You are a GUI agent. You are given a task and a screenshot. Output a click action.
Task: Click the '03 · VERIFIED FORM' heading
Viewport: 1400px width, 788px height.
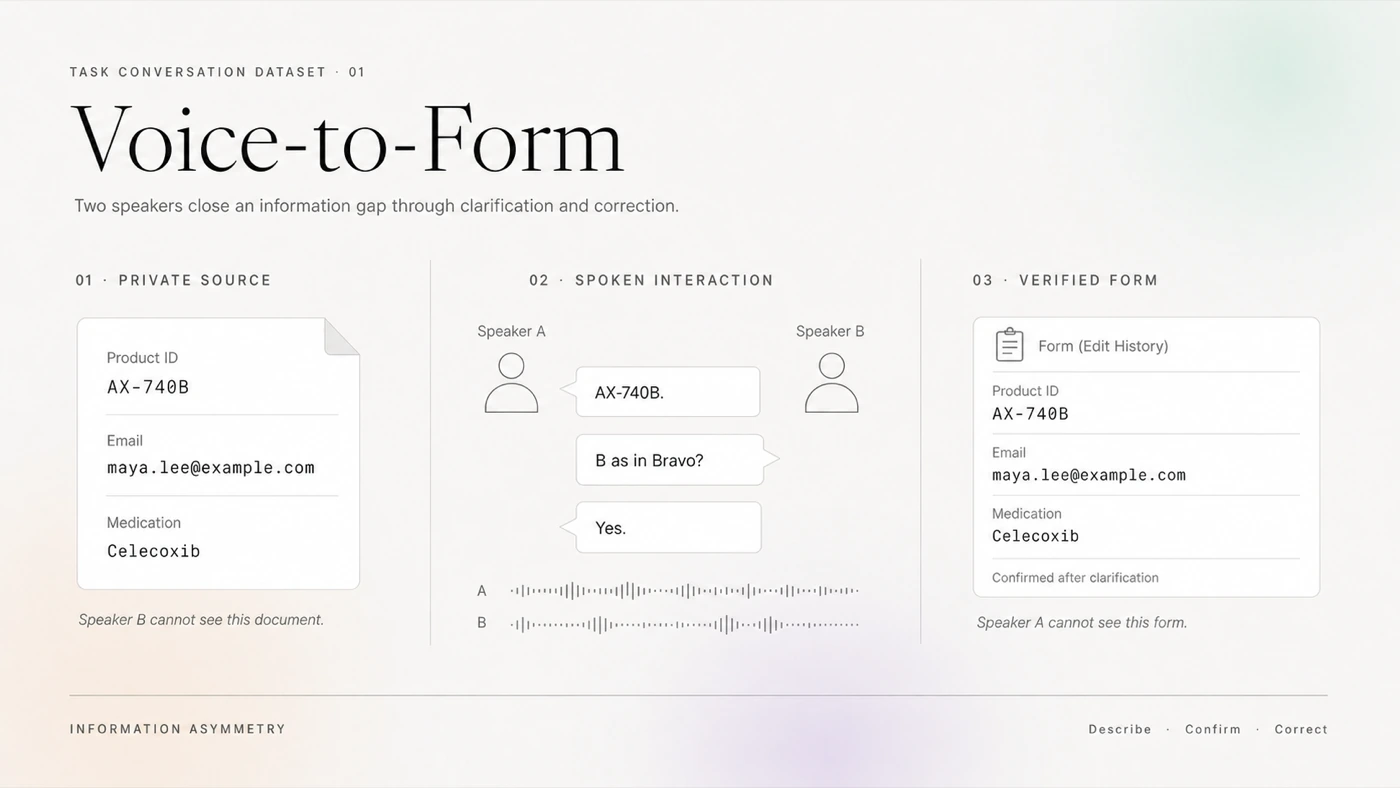1065,280
